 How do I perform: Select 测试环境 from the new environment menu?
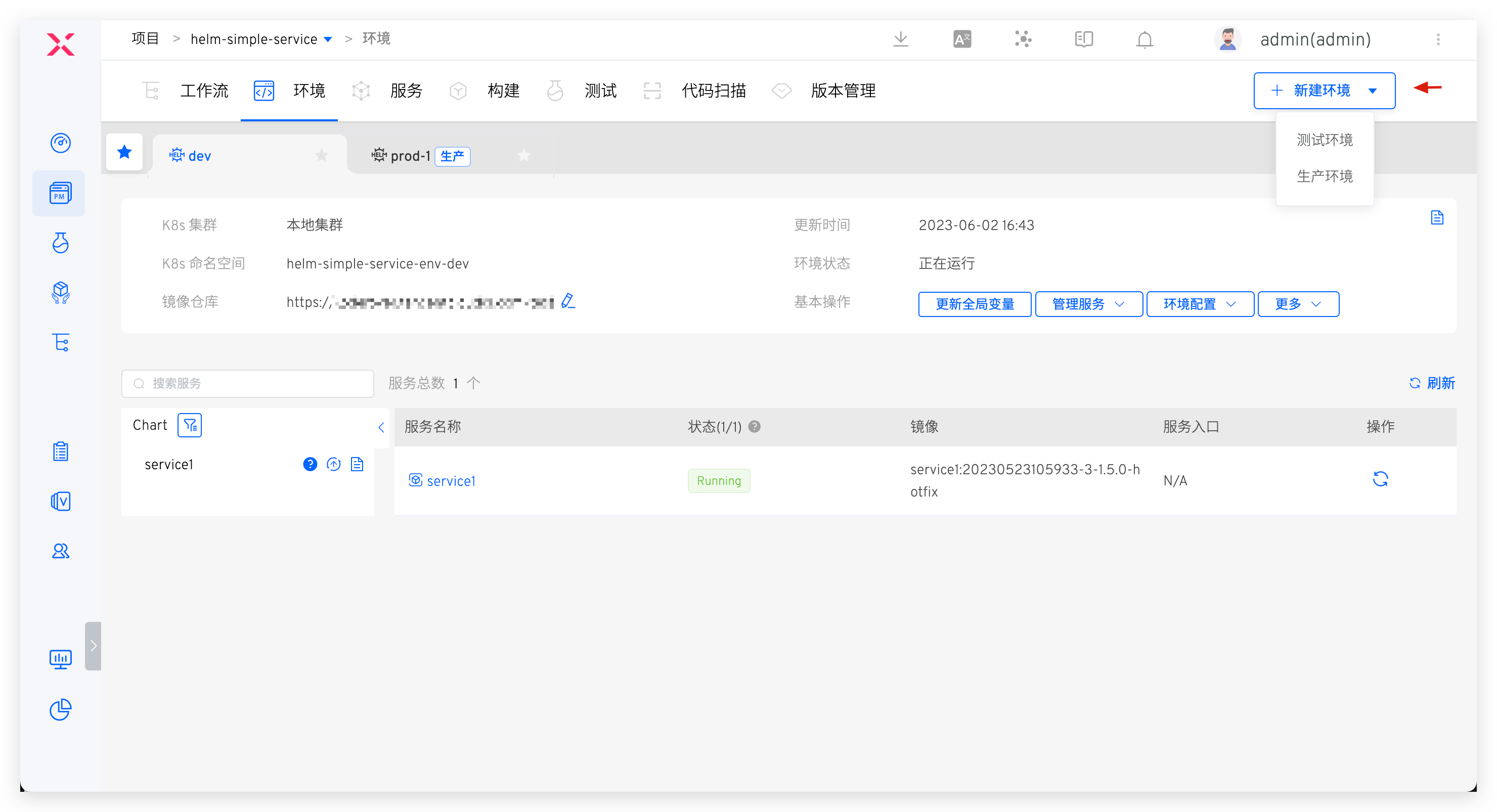pos(1325,140)
